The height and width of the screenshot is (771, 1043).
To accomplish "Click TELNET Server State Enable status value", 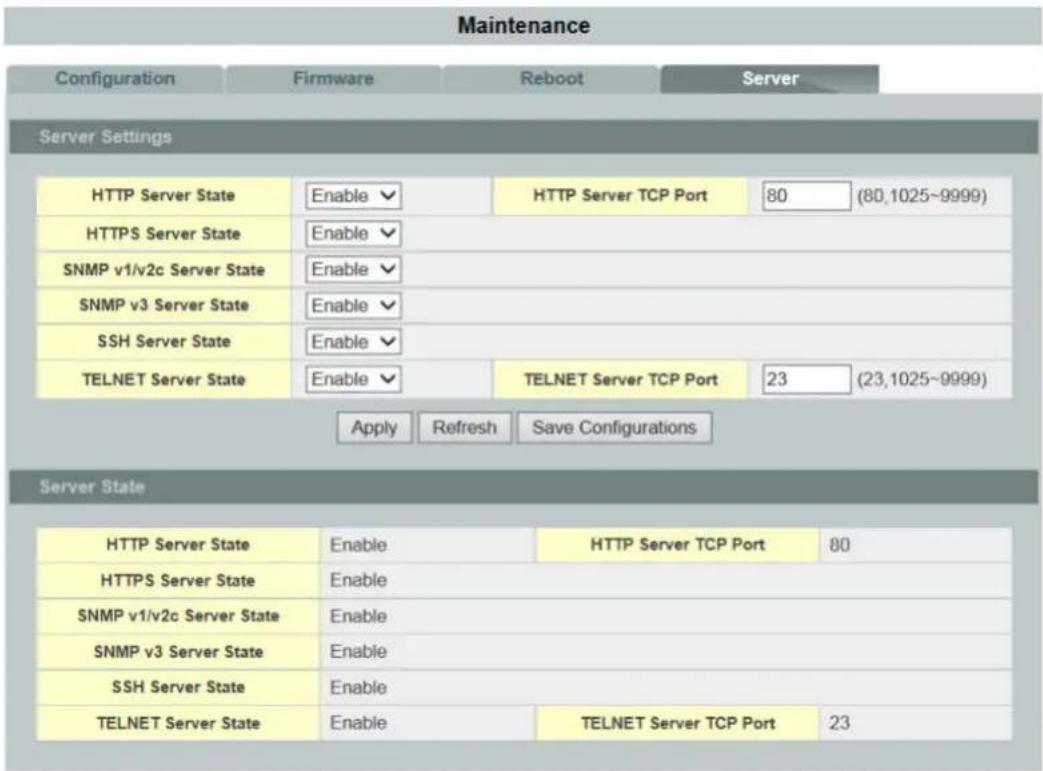I will [x=359, y=722].
